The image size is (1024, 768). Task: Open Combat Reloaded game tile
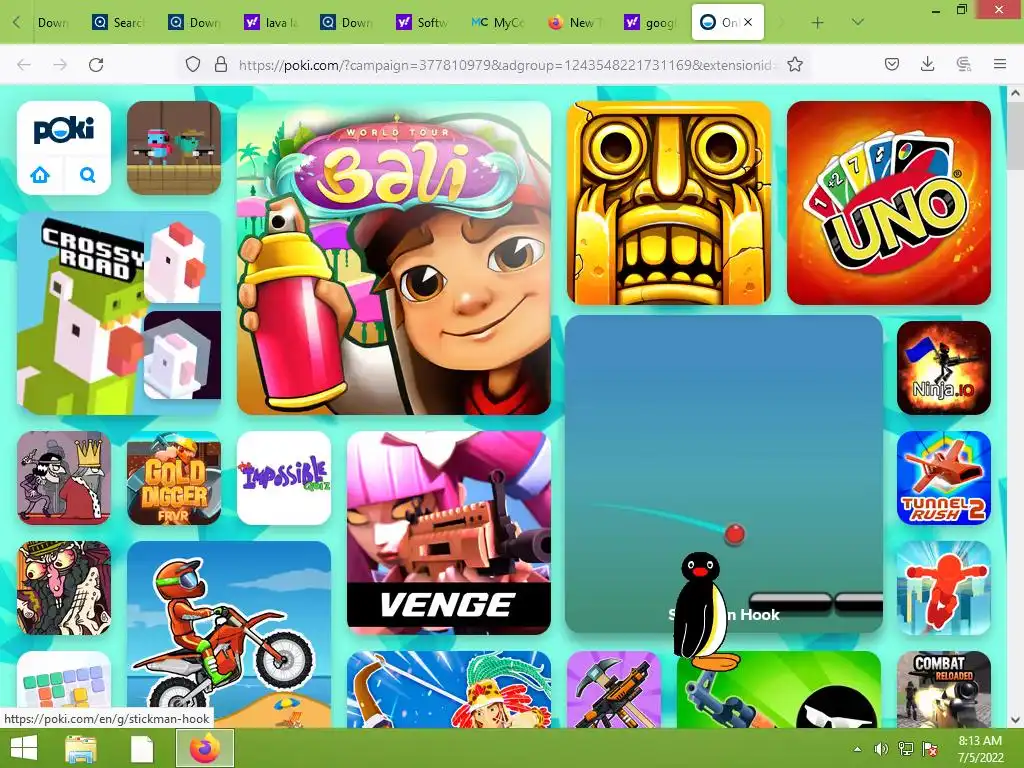pos(944,689)
